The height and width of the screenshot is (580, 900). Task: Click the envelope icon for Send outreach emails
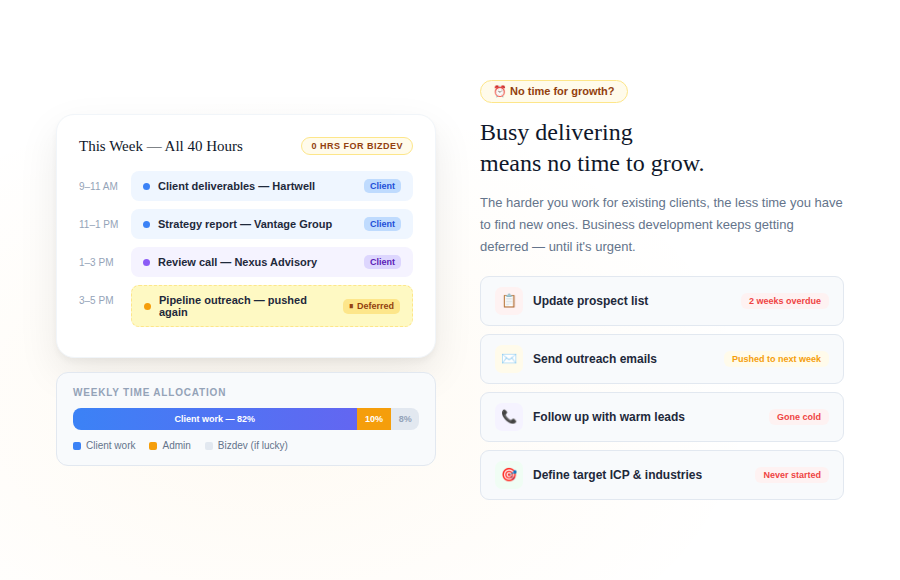[x=509, y=359]
